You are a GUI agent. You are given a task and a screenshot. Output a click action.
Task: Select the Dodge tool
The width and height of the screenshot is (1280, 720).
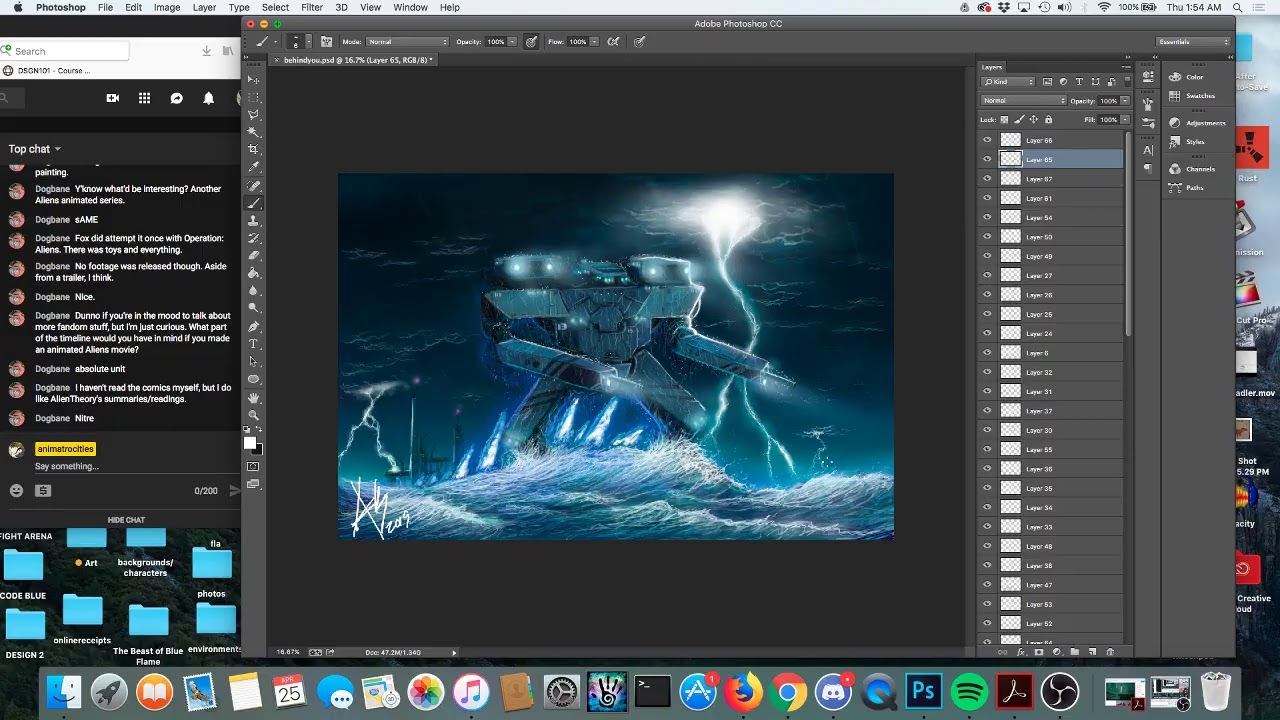(253, 308)
